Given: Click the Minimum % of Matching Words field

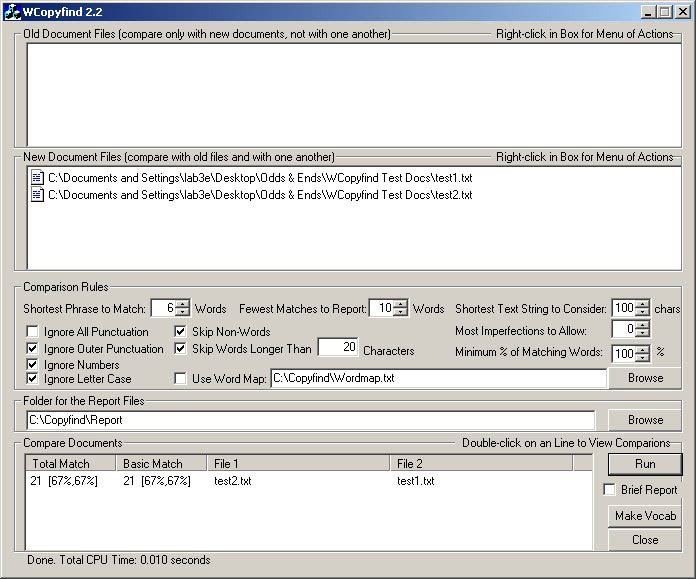Looking at the screenshot, I should [624, 353].
